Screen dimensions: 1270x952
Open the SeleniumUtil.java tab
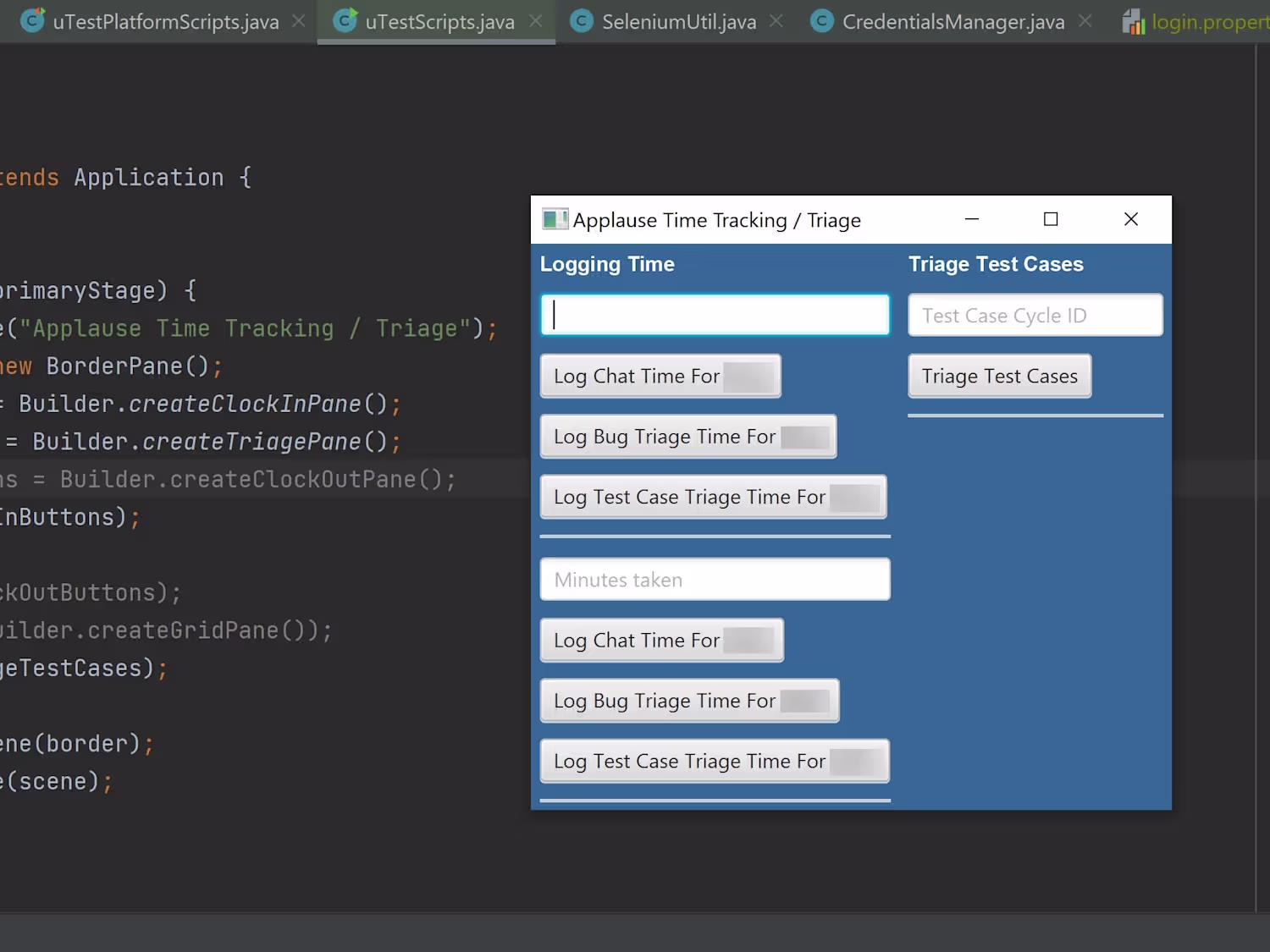pos(679,22)
